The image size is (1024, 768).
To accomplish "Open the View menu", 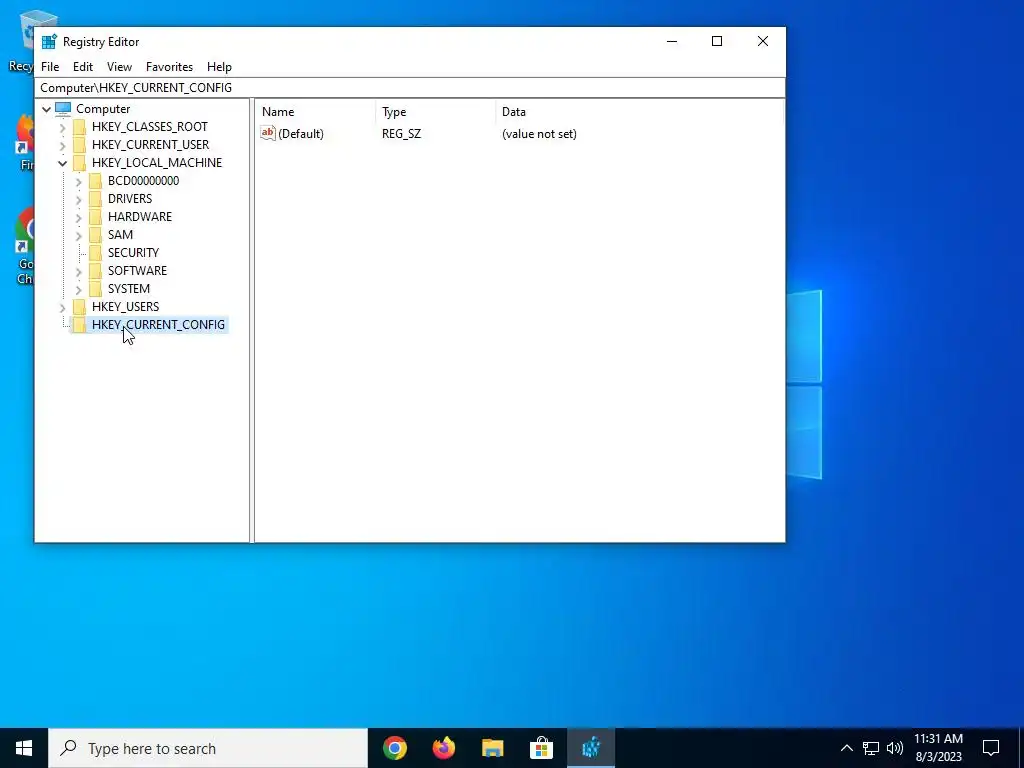I will tap(119, 67).
